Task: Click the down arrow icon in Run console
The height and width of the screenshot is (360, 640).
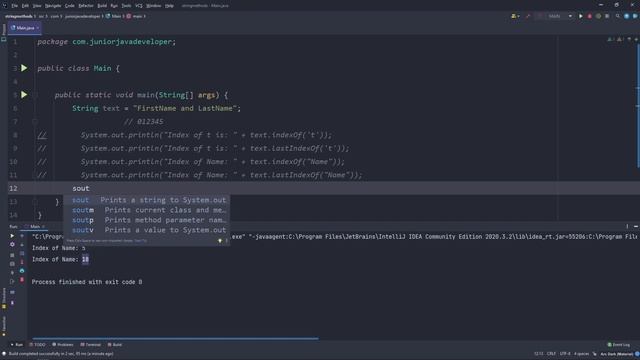Action: coord(22,244)
